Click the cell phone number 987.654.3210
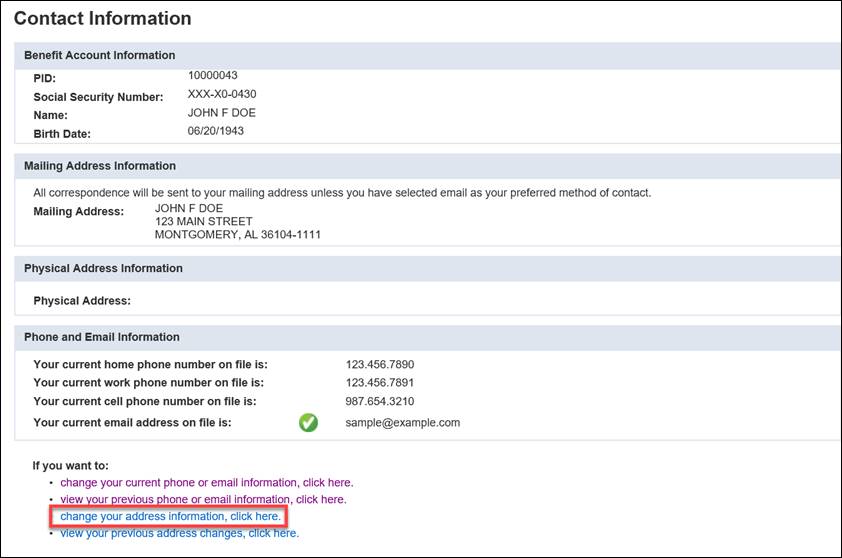The width and height of the screenshot is (842, 558). click(380, 401)
